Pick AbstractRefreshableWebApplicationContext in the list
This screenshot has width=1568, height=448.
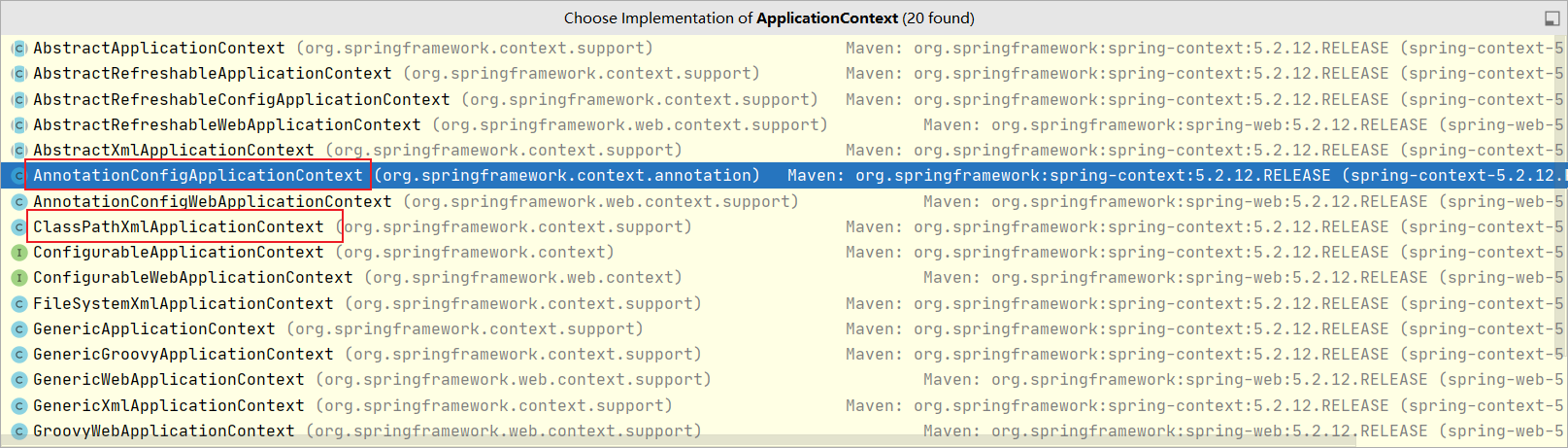(x=226, y=125)
